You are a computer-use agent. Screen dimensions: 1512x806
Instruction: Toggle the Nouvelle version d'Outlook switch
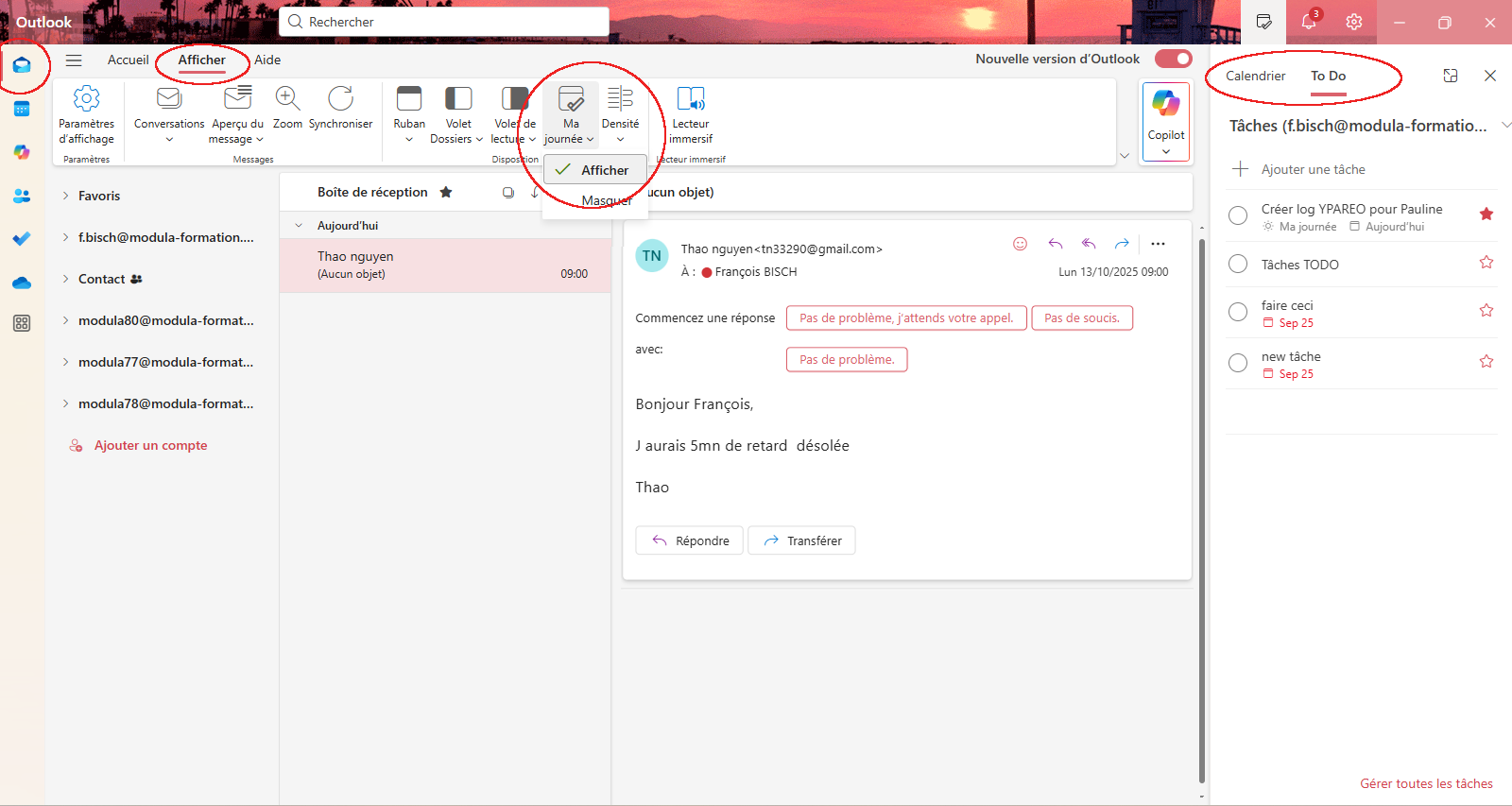click(x=1174, y=59)
